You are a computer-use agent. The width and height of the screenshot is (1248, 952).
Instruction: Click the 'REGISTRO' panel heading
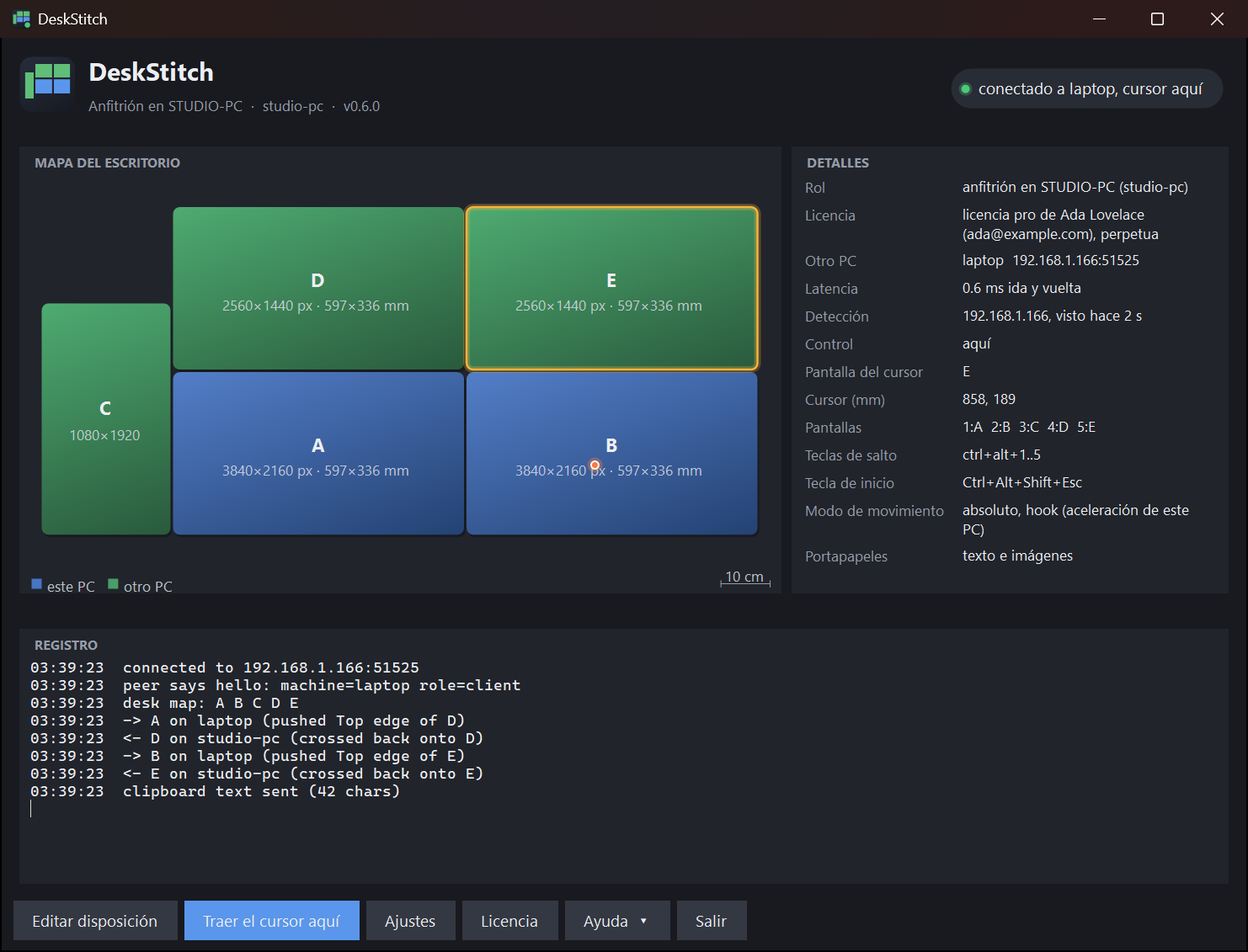(67, 646)
